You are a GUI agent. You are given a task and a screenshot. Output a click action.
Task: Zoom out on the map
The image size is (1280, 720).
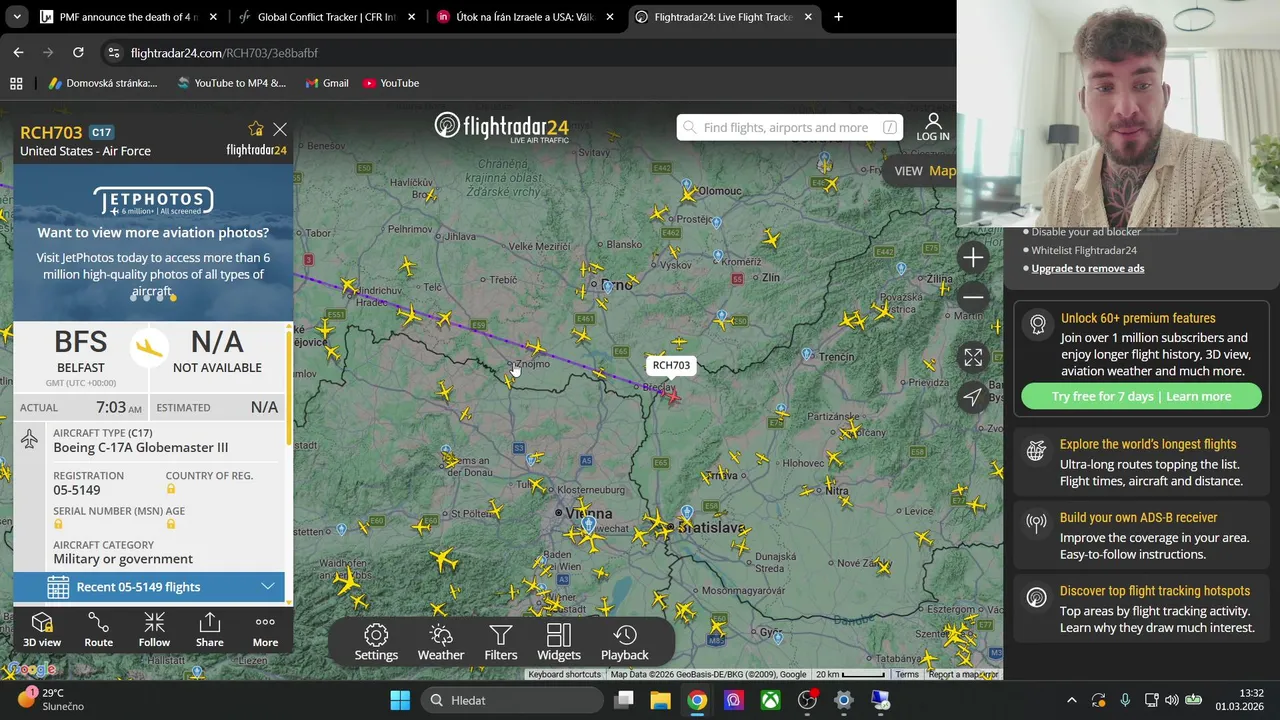pos(973,297)
